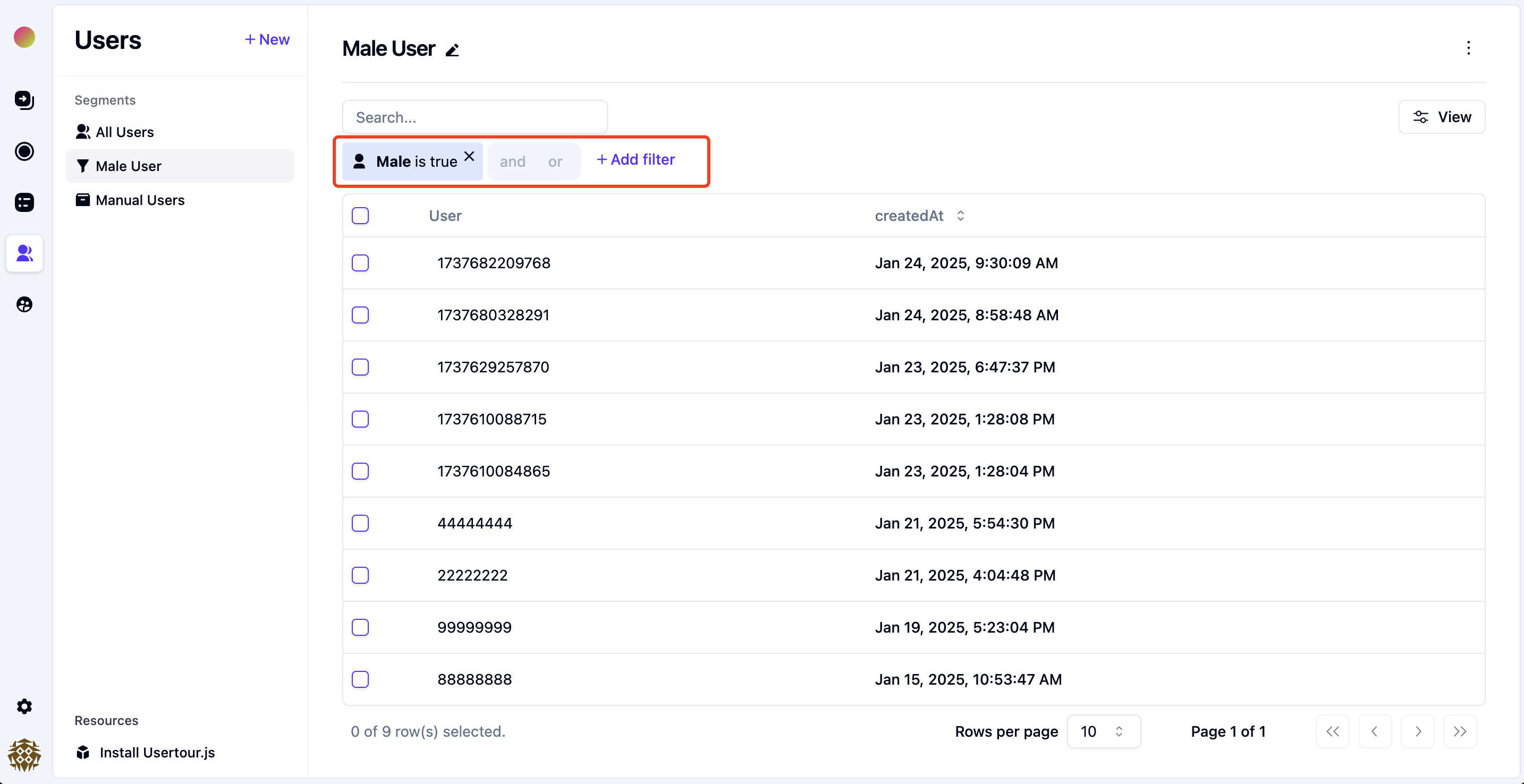This screenshot has height=784, width=1524.
Task: Click the pencil edit icon beside Male User
Action: click(x=452, y=50)
